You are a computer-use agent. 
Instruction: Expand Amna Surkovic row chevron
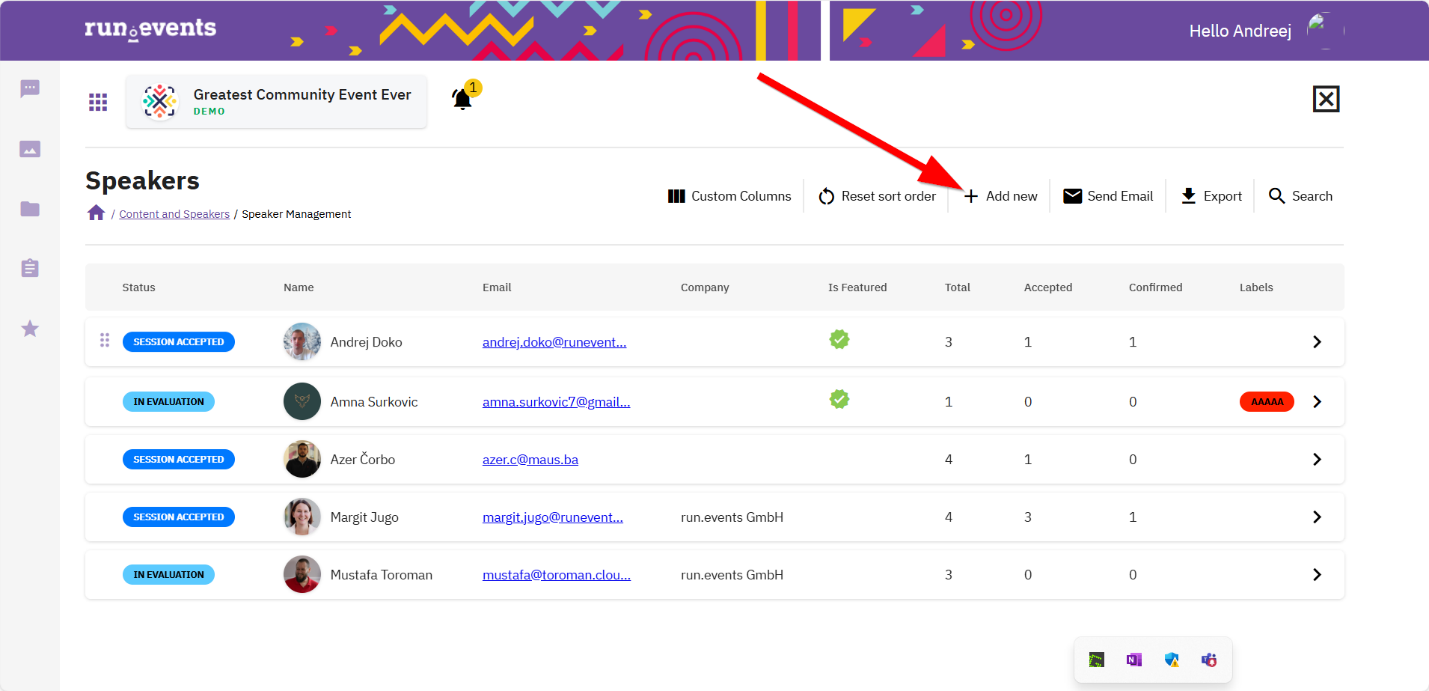click(1317, 402)
